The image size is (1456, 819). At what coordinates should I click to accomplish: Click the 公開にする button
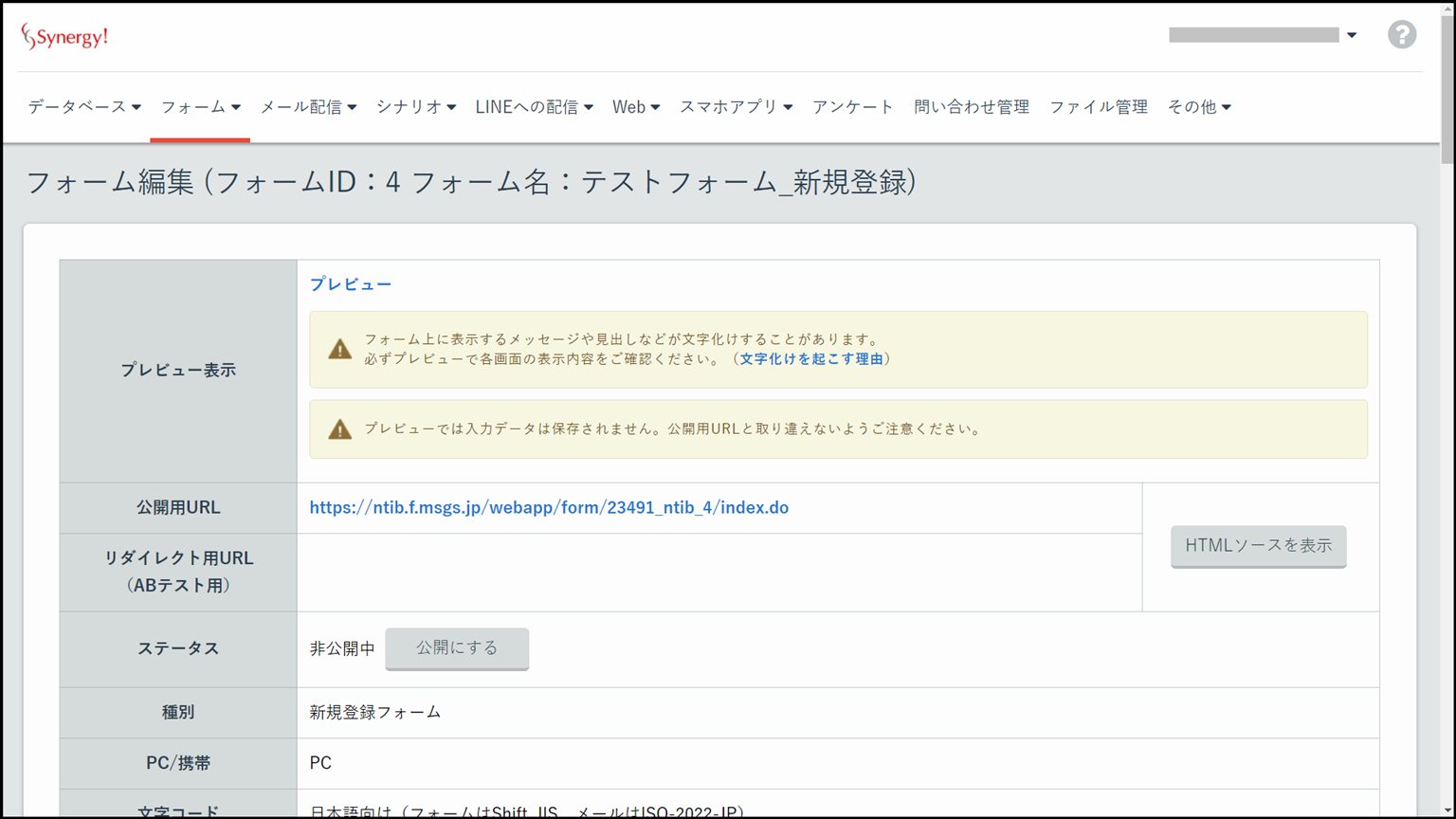click(457, 648)
